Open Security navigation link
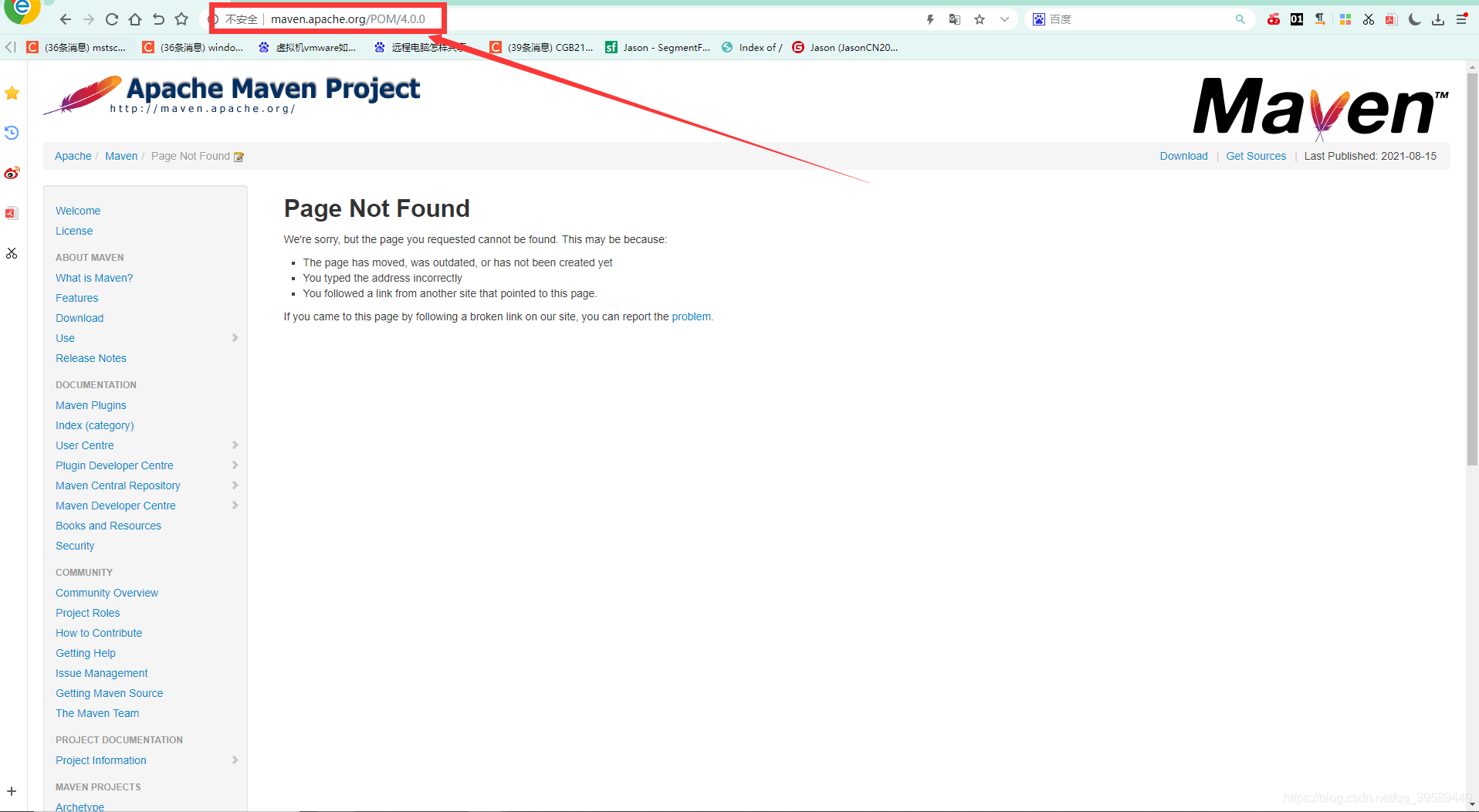 (x=75, y=546)
